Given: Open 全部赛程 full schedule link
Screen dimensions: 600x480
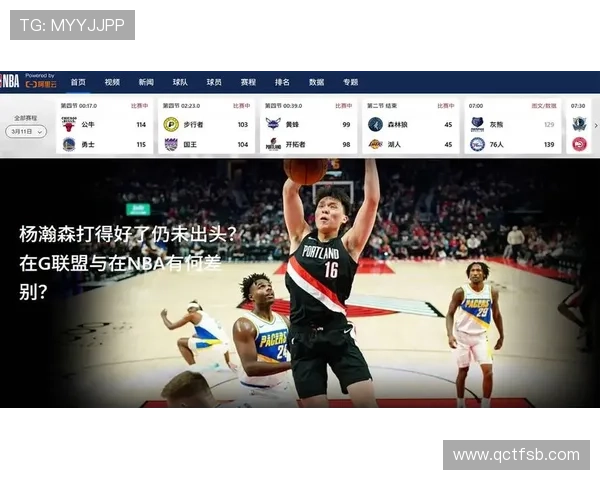Looking at the screenshot, I should point(26,118).
